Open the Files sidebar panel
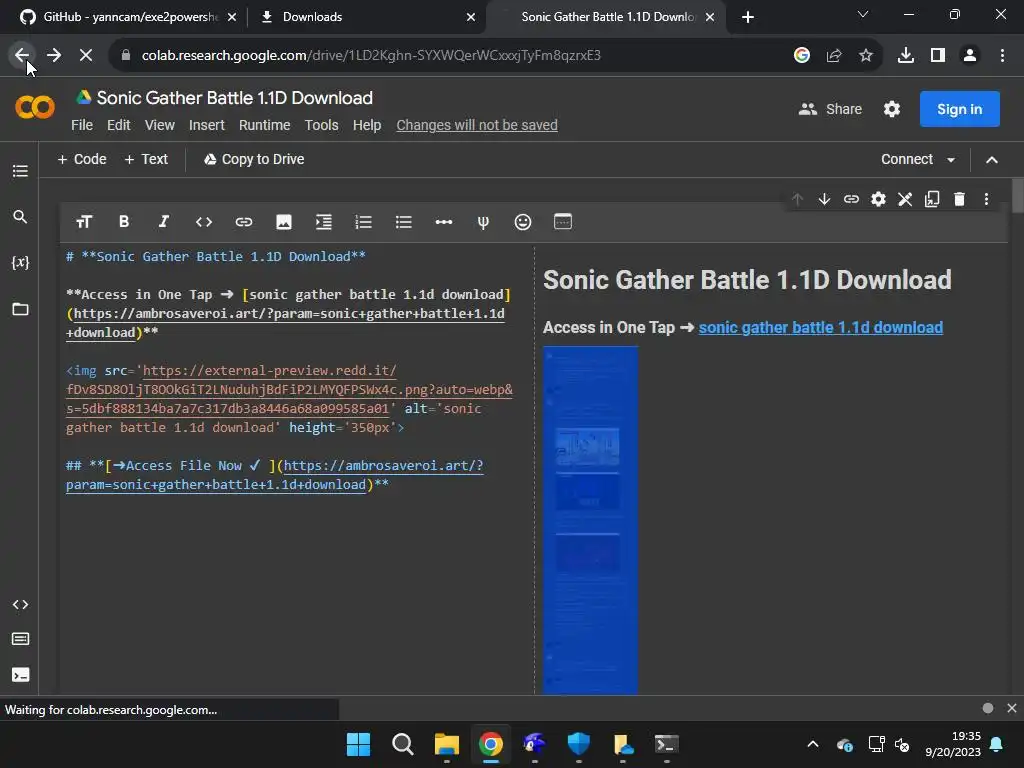Screen dimensions: 1024x768 pos(20,309)
